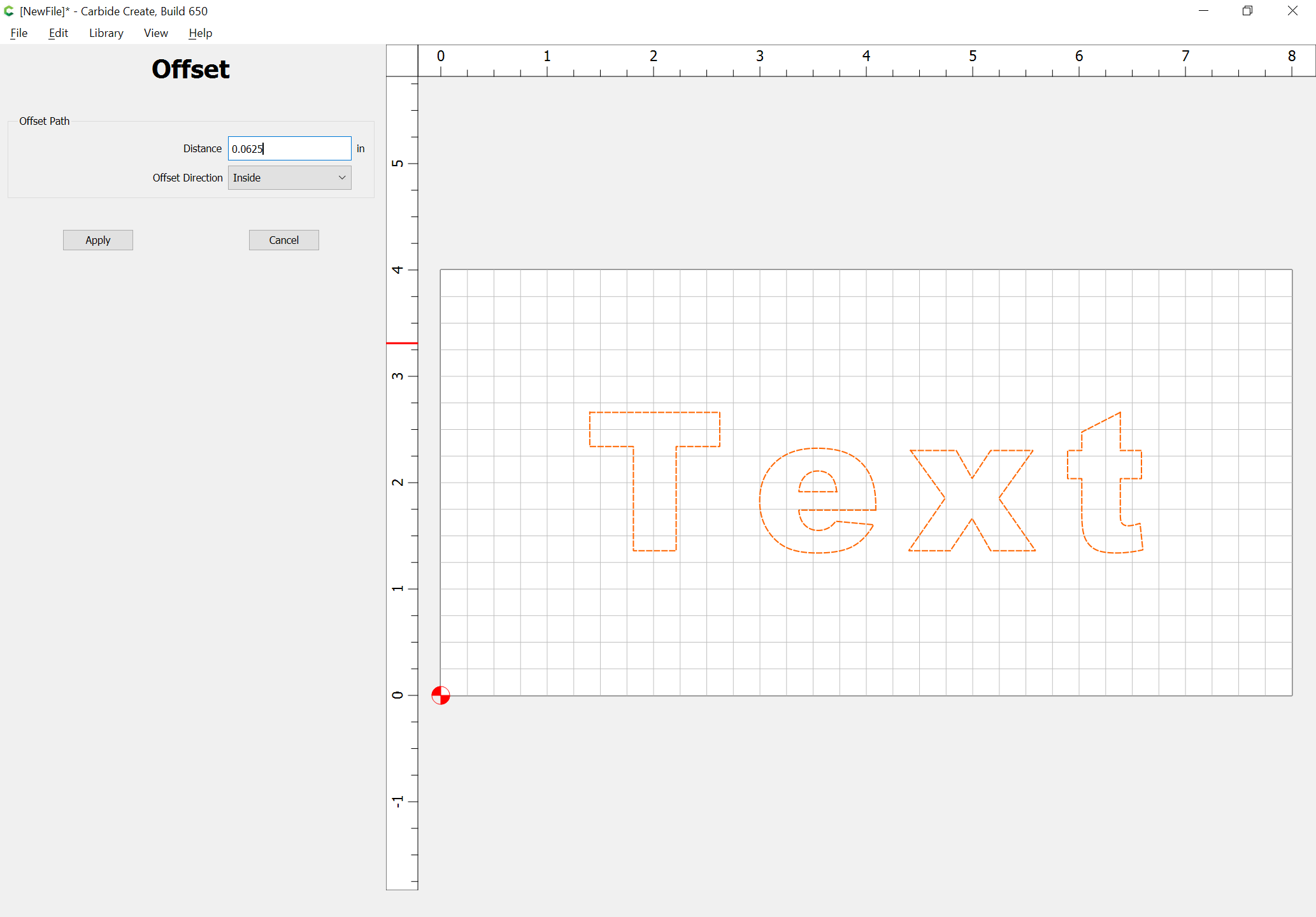Viewport: 1316px width, 917px height.
Task: Apply the offset path
Action: point(98,240)
